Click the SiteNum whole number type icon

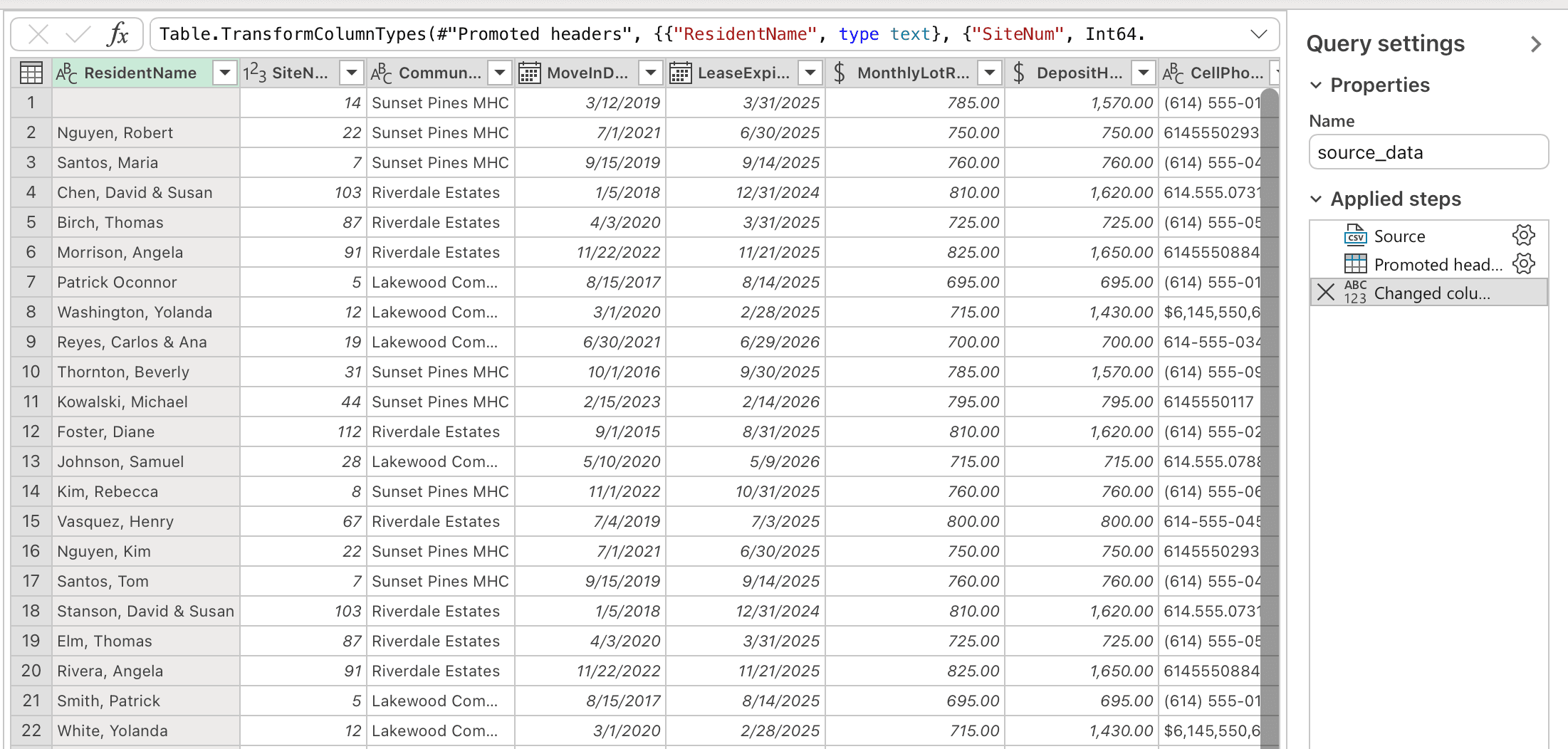[254, 73]
